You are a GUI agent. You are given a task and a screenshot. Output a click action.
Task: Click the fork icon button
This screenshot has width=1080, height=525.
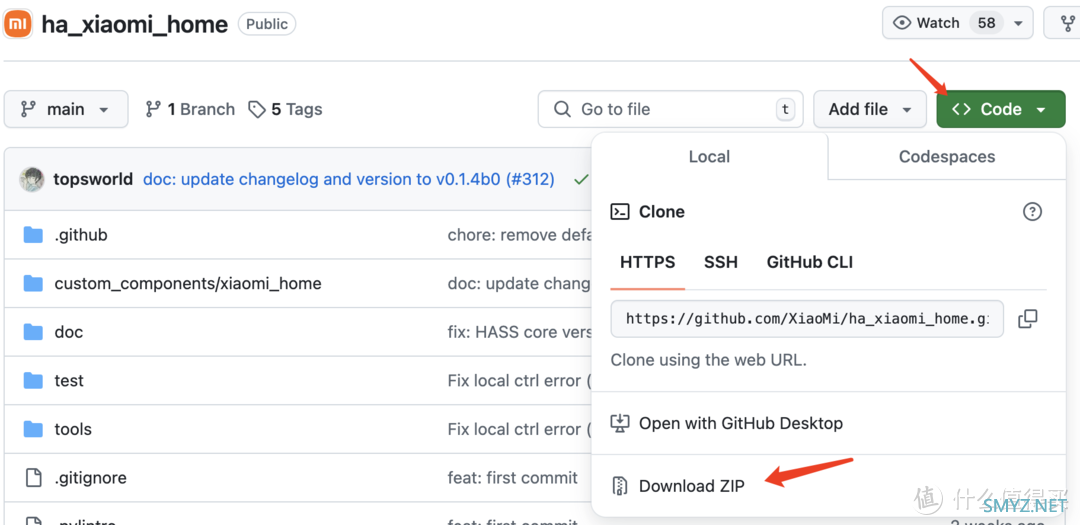coord(1062,23)
